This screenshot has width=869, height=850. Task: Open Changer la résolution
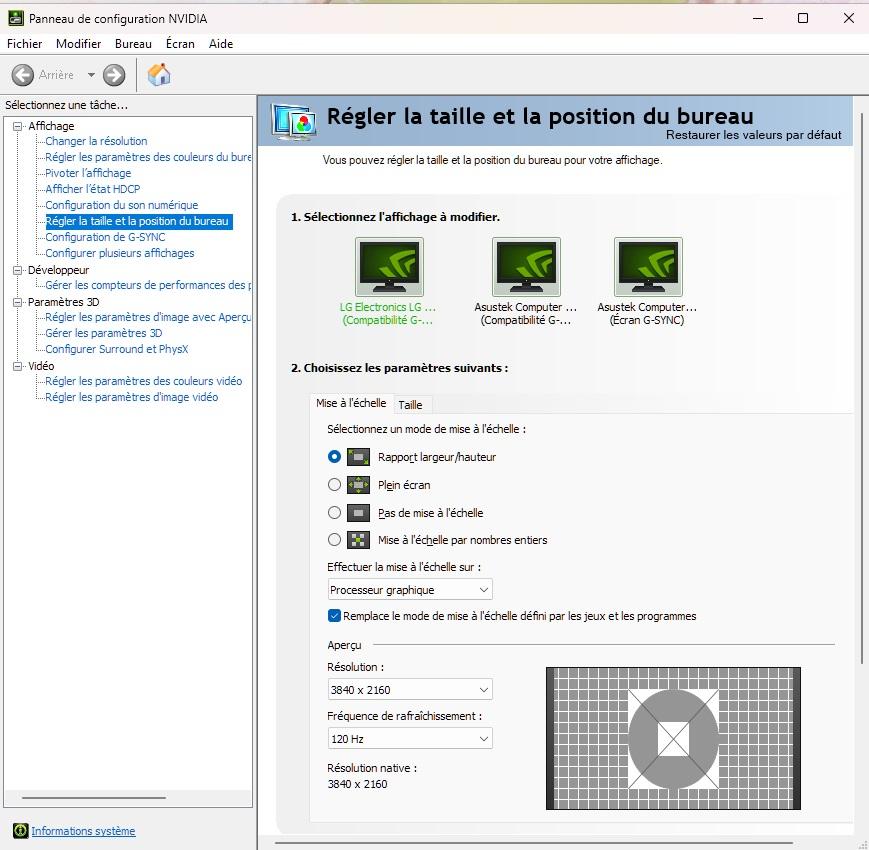click(96, 141)
